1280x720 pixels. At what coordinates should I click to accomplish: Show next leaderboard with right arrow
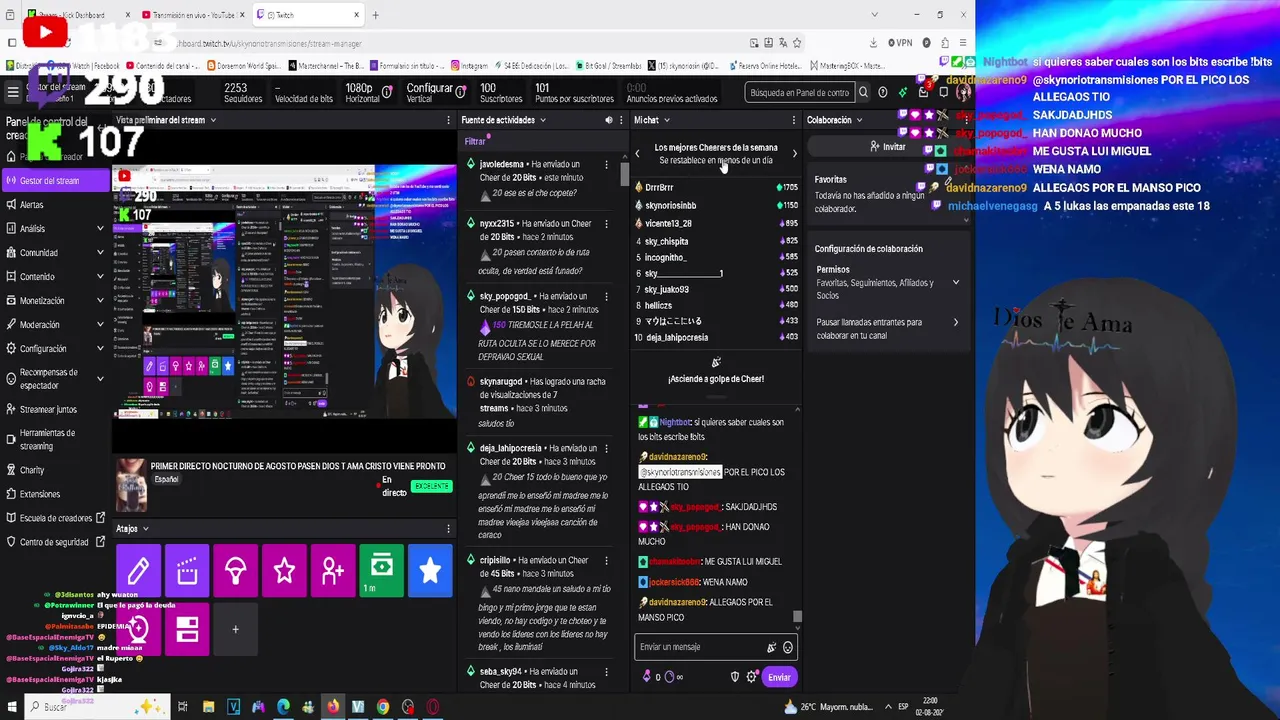pyautogui.click(x=795, y=154)
